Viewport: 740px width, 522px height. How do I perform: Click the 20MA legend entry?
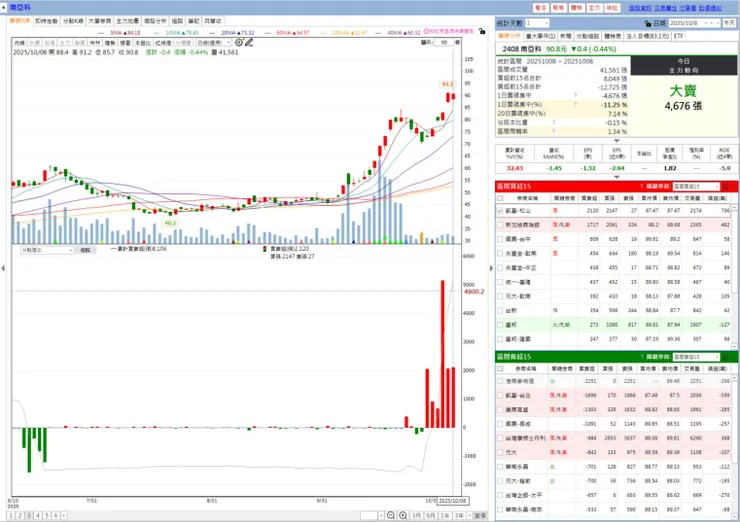coord(232,33)
